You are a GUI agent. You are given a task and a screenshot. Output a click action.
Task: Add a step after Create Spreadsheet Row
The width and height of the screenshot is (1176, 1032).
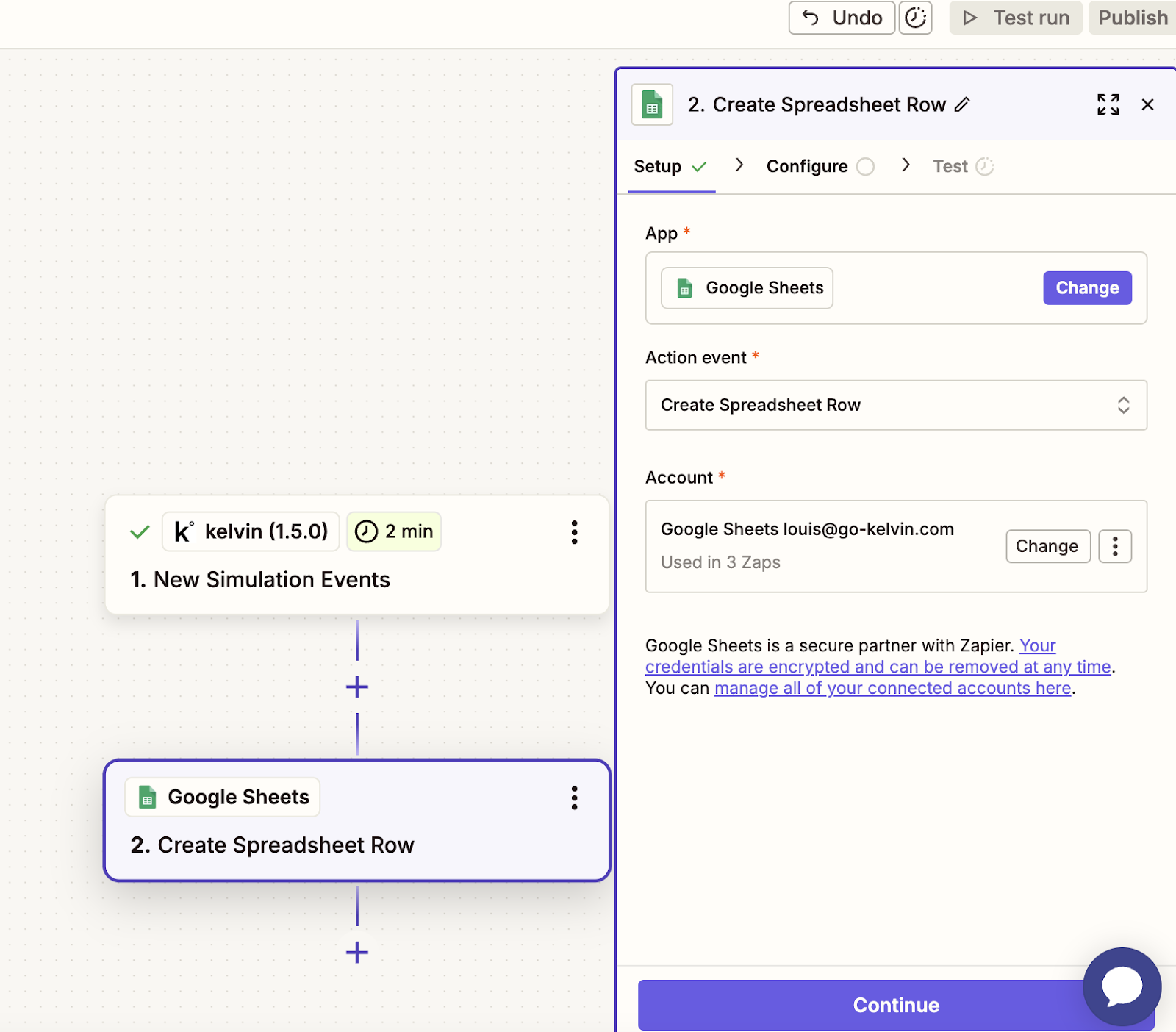357,953
